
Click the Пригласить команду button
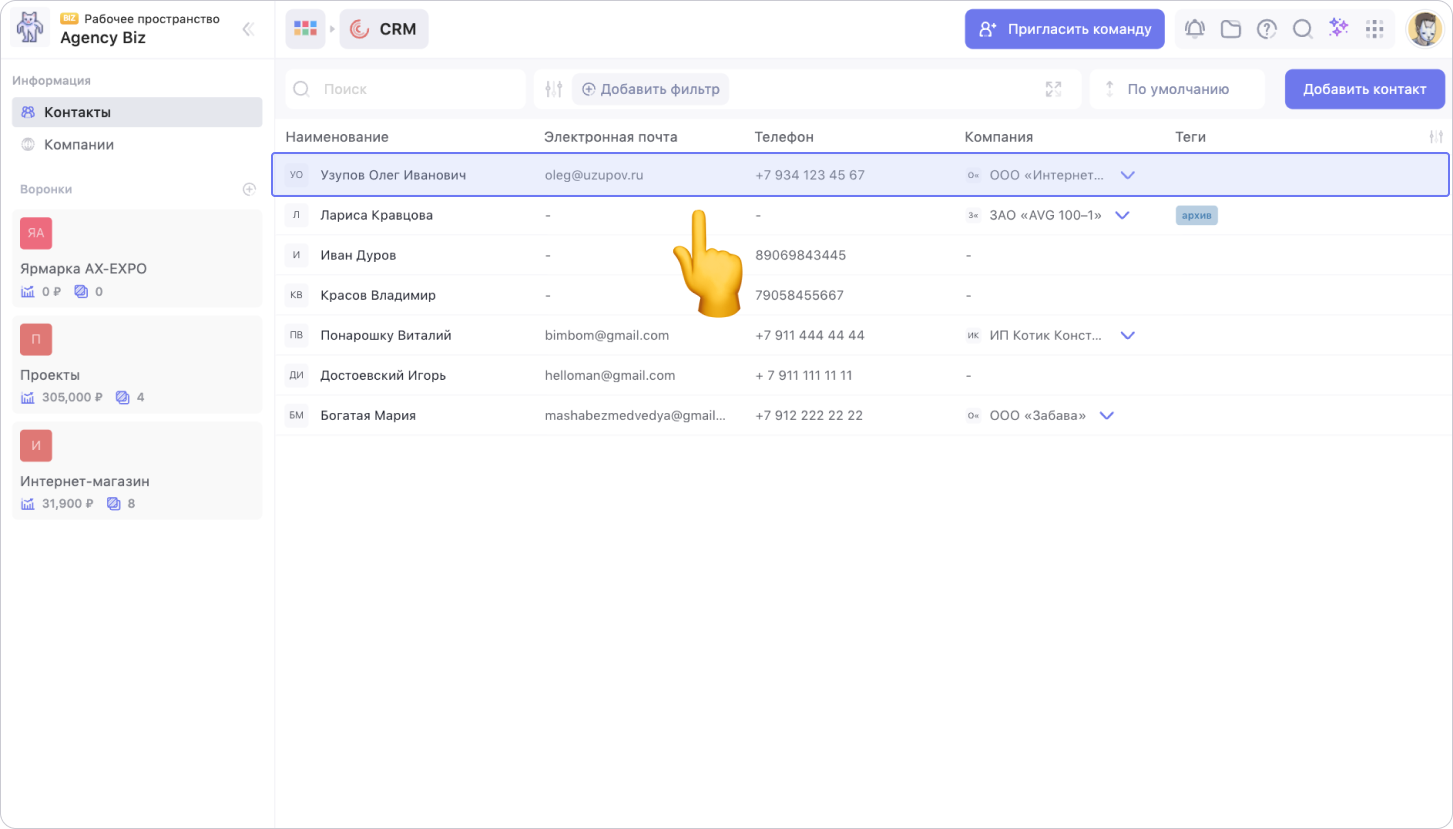pyautogui.click(x=1064, y=29)
